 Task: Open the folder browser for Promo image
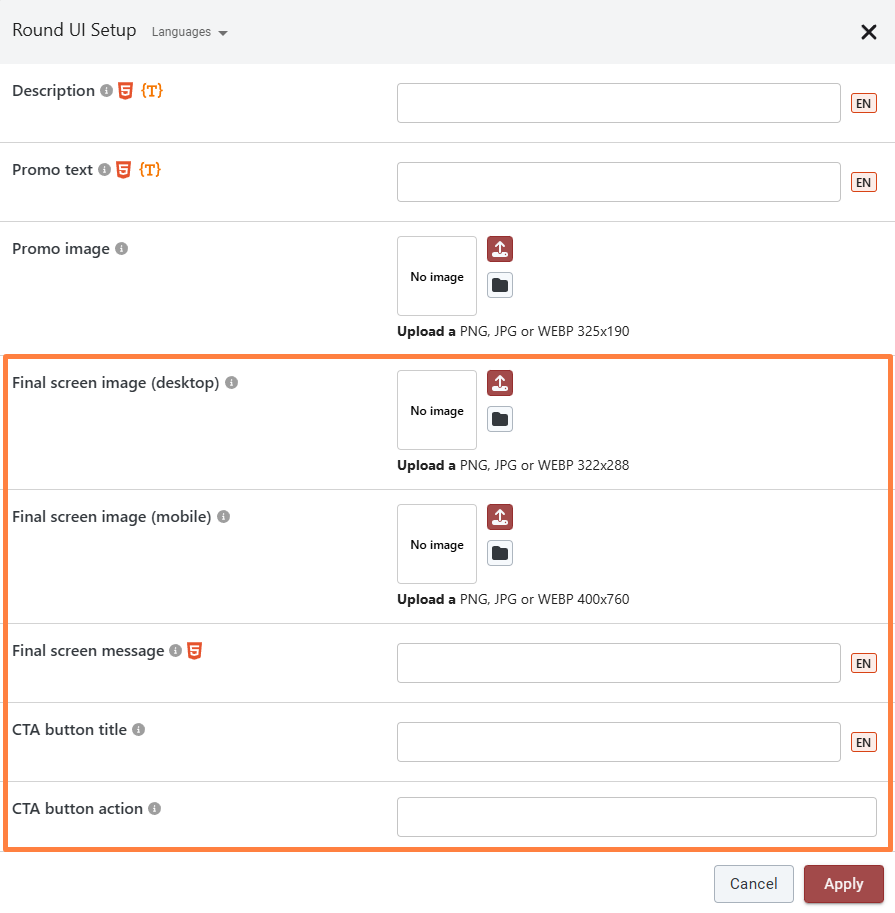coord(500,285)
